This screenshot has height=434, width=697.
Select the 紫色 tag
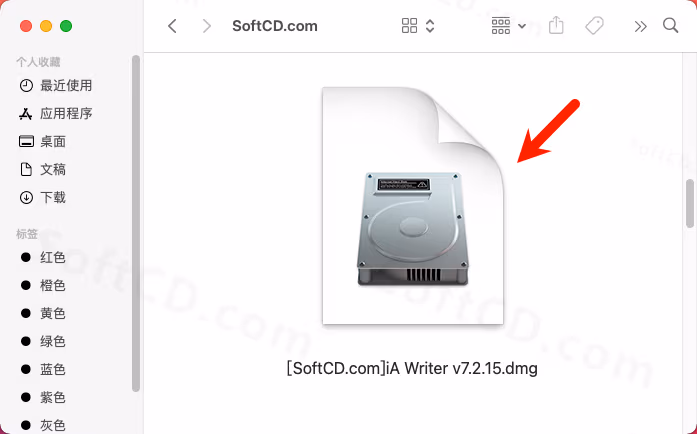(x=43, y=398)
